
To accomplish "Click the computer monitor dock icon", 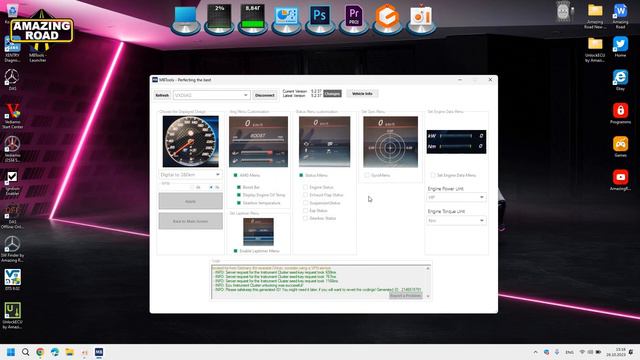I will coord(185,19).
